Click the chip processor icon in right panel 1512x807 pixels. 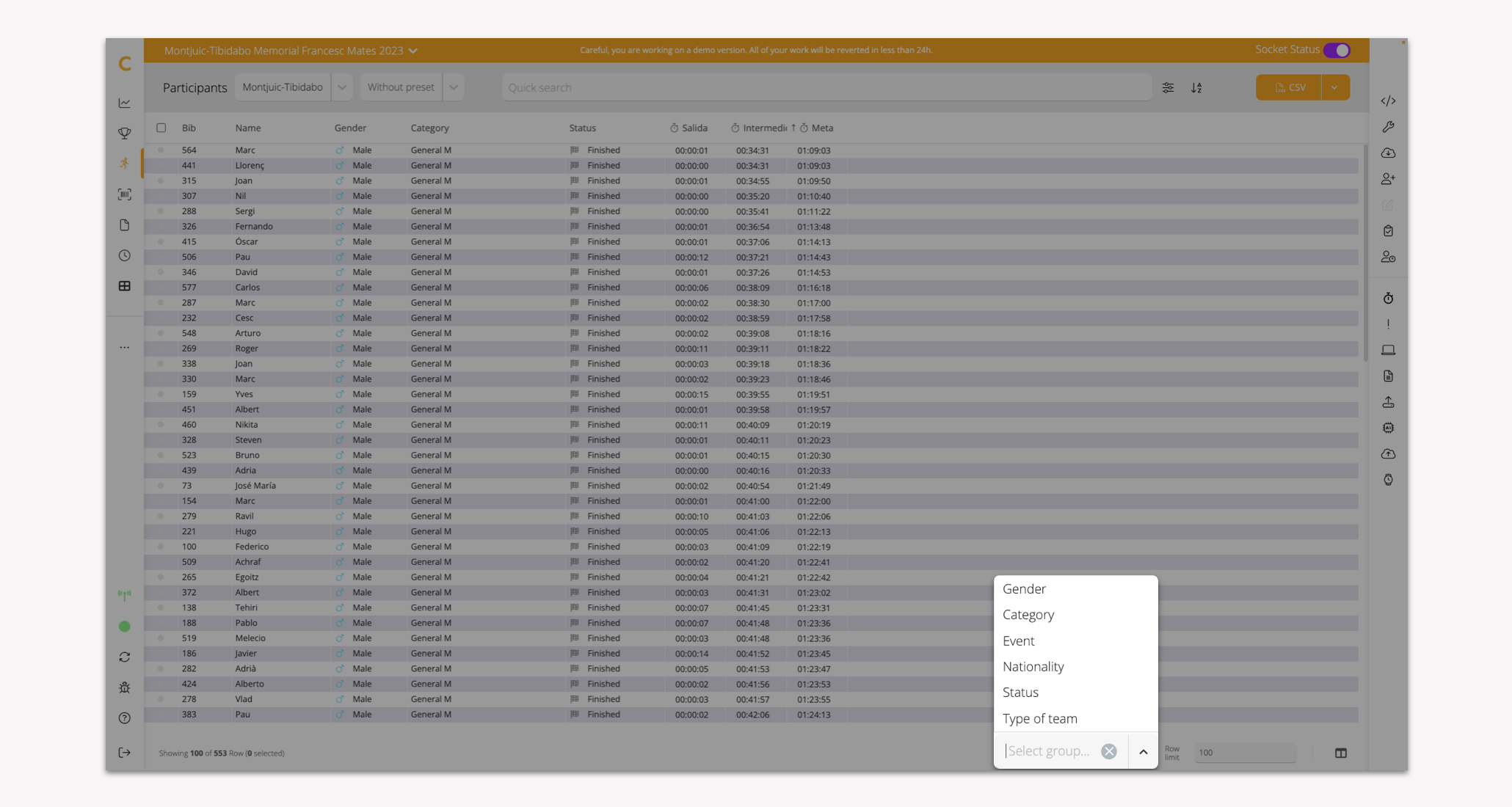coord(1388,428)
